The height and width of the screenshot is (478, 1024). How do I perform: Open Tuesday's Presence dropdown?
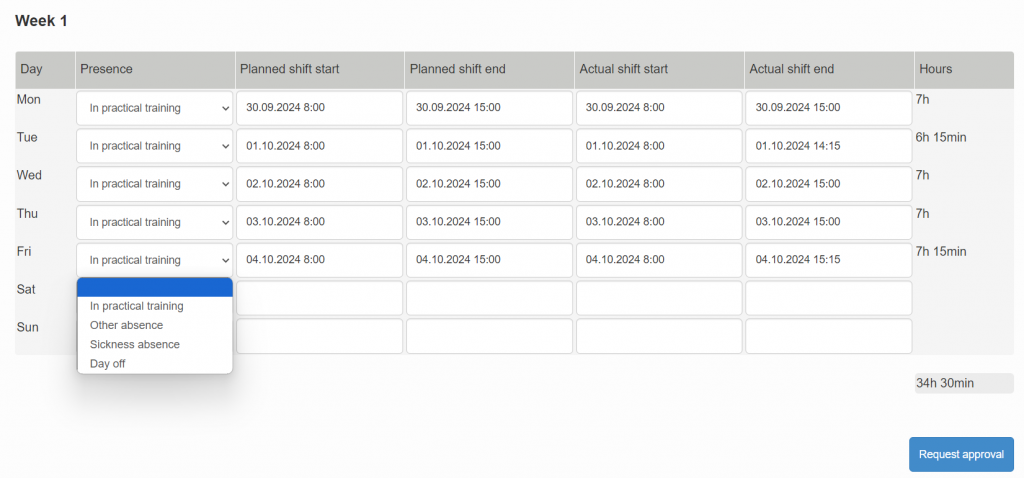155,146
